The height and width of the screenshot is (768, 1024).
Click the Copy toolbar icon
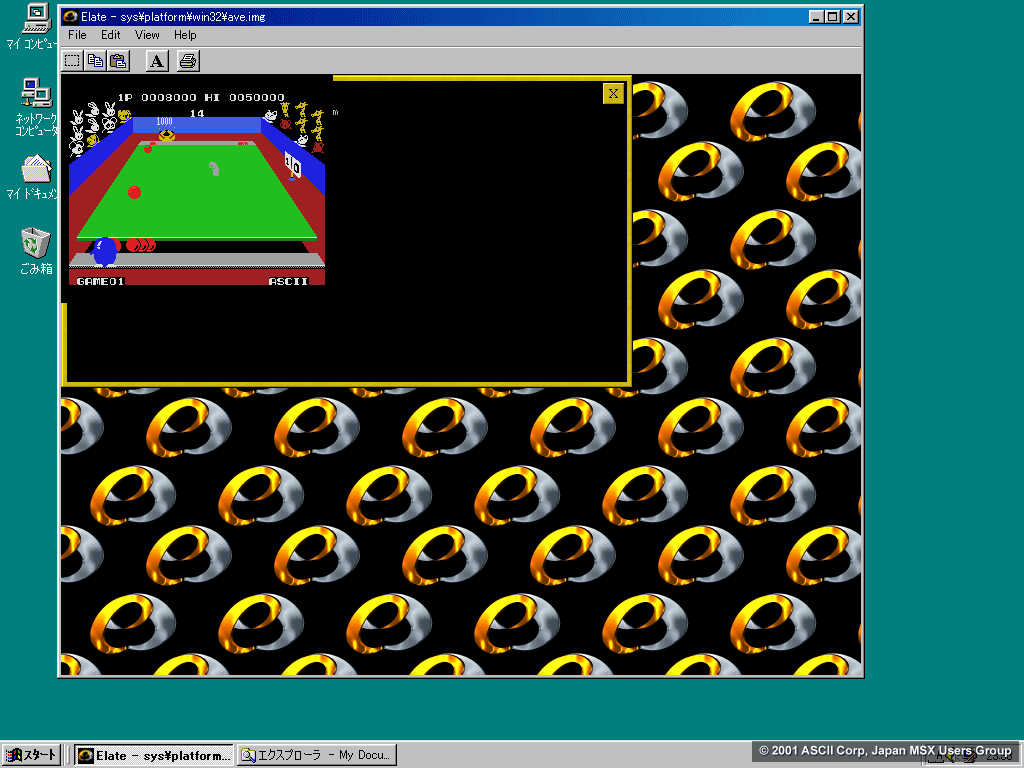(x=95, y=61)
